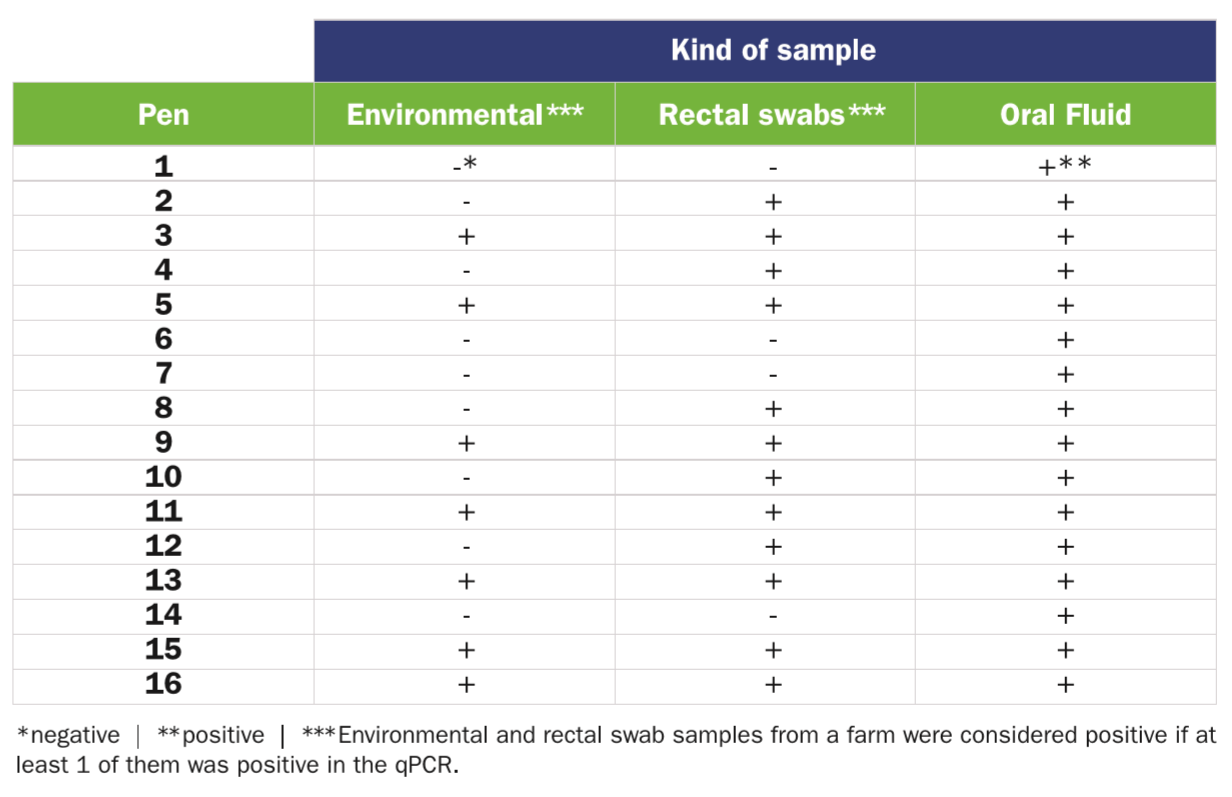1232x797 pixels.
Task: Click the 'Environmental***' column header
Action: (465, 114)
